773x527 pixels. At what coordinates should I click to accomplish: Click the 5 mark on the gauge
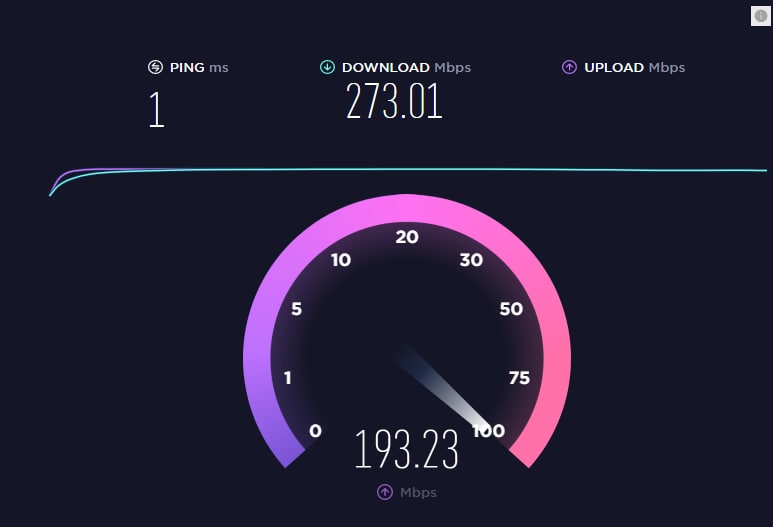pos(296,309)
